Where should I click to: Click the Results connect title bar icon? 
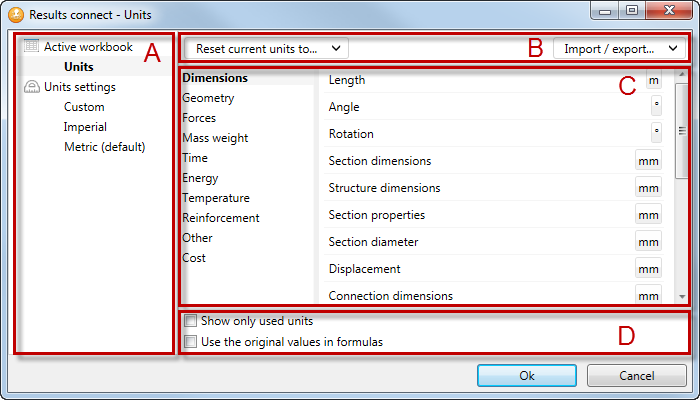[14, 14]
